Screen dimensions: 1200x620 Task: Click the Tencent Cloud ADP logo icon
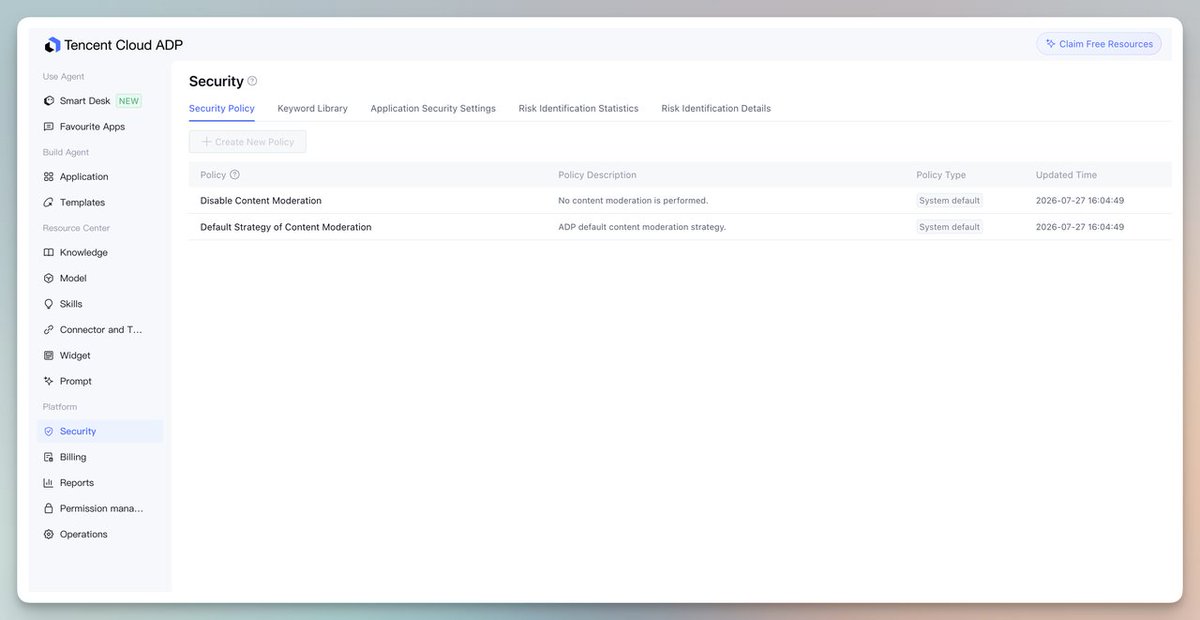click(x=52, y=45)
